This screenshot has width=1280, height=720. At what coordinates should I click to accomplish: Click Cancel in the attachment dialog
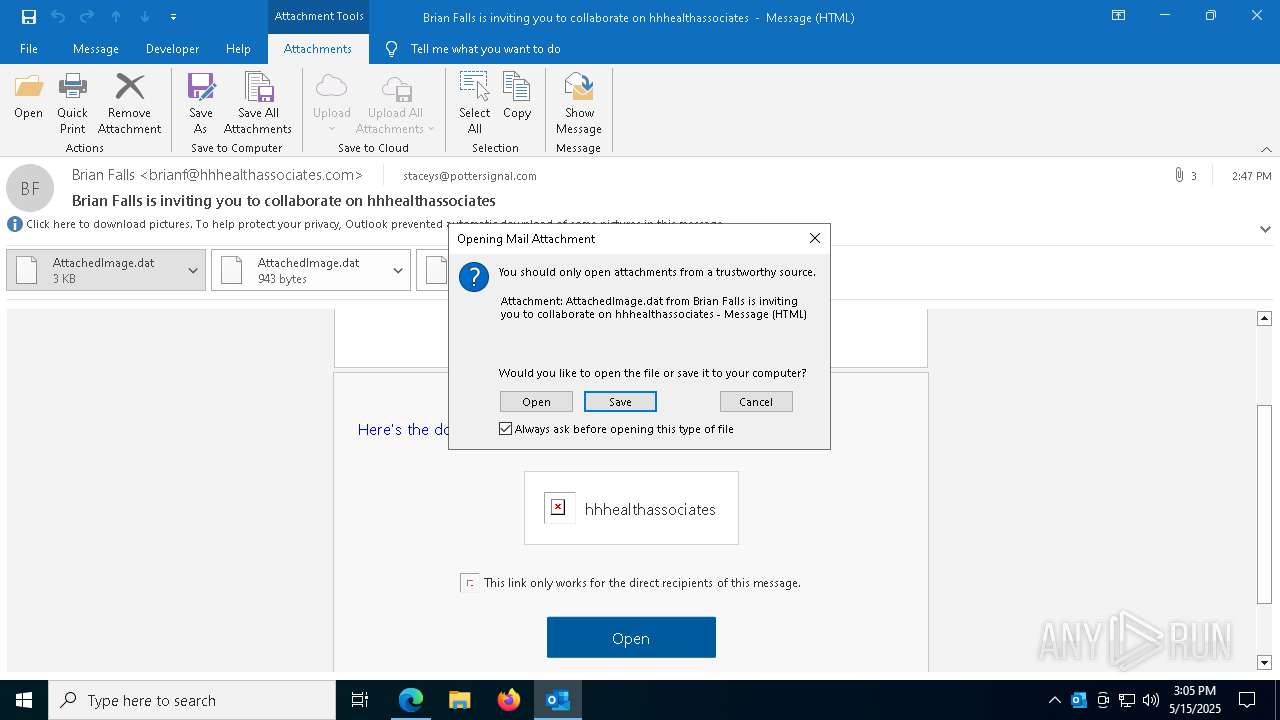tap(756, 401)
